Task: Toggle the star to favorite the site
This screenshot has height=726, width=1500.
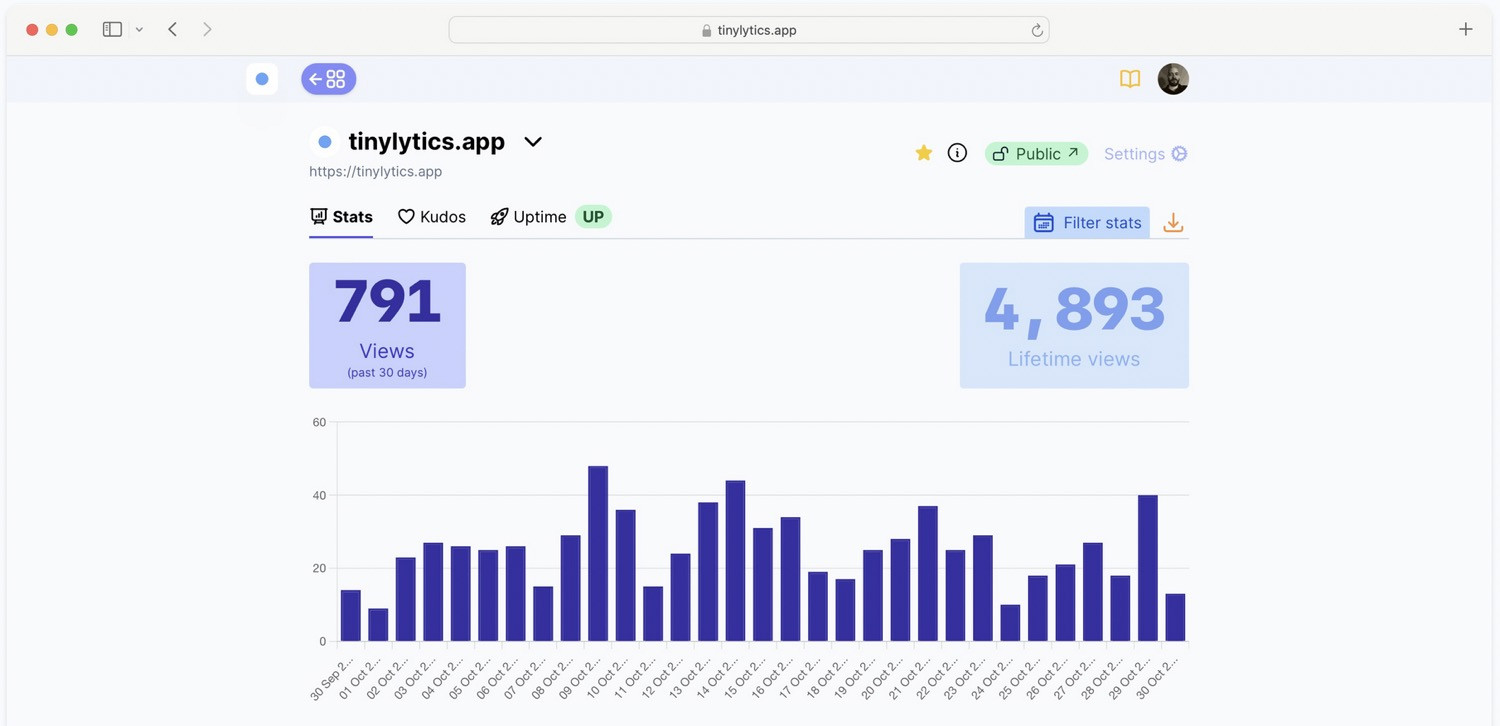Action: (x=923, y=153)
